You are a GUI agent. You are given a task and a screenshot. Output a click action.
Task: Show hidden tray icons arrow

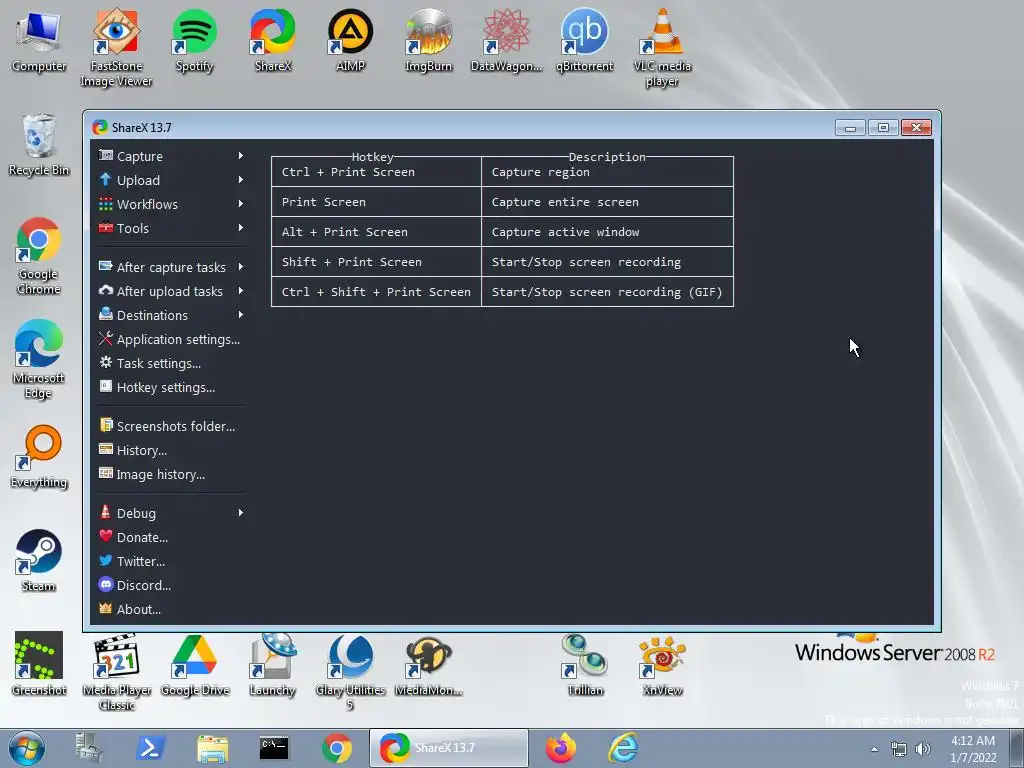874,750
